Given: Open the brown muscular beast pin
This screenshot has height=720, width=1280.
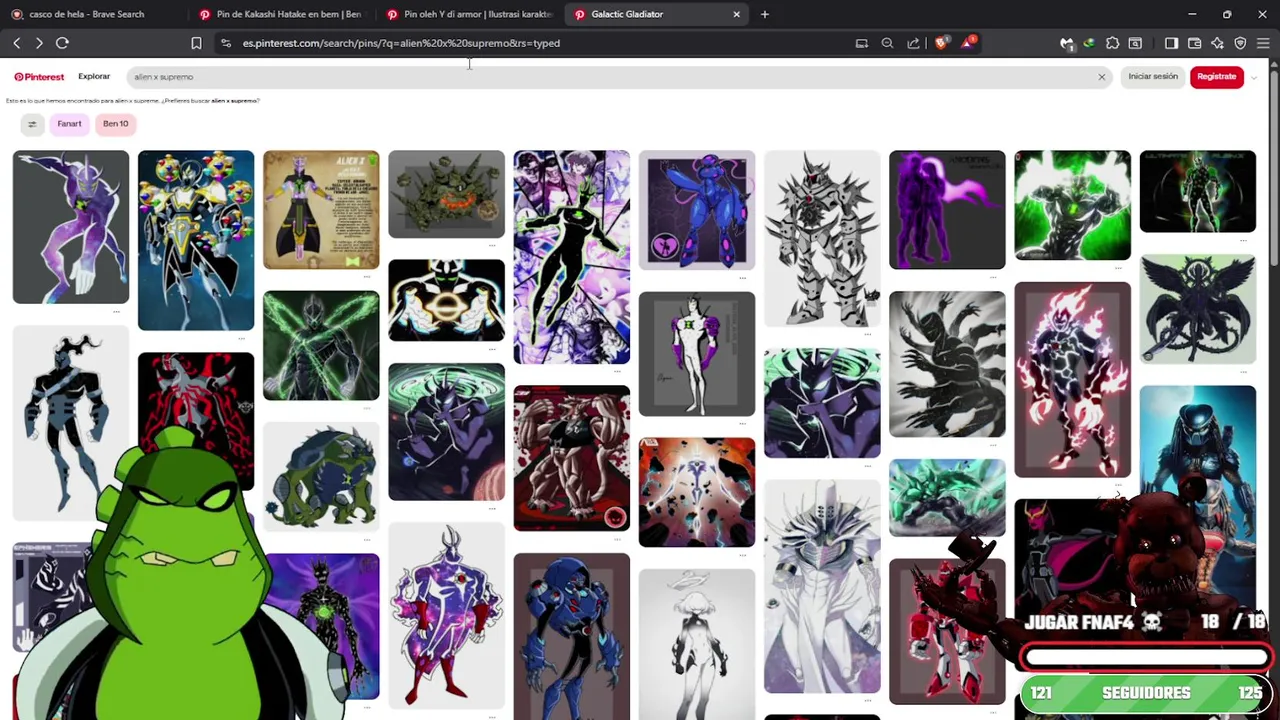Looking at the screenshot, I should [x=571, y=458].
